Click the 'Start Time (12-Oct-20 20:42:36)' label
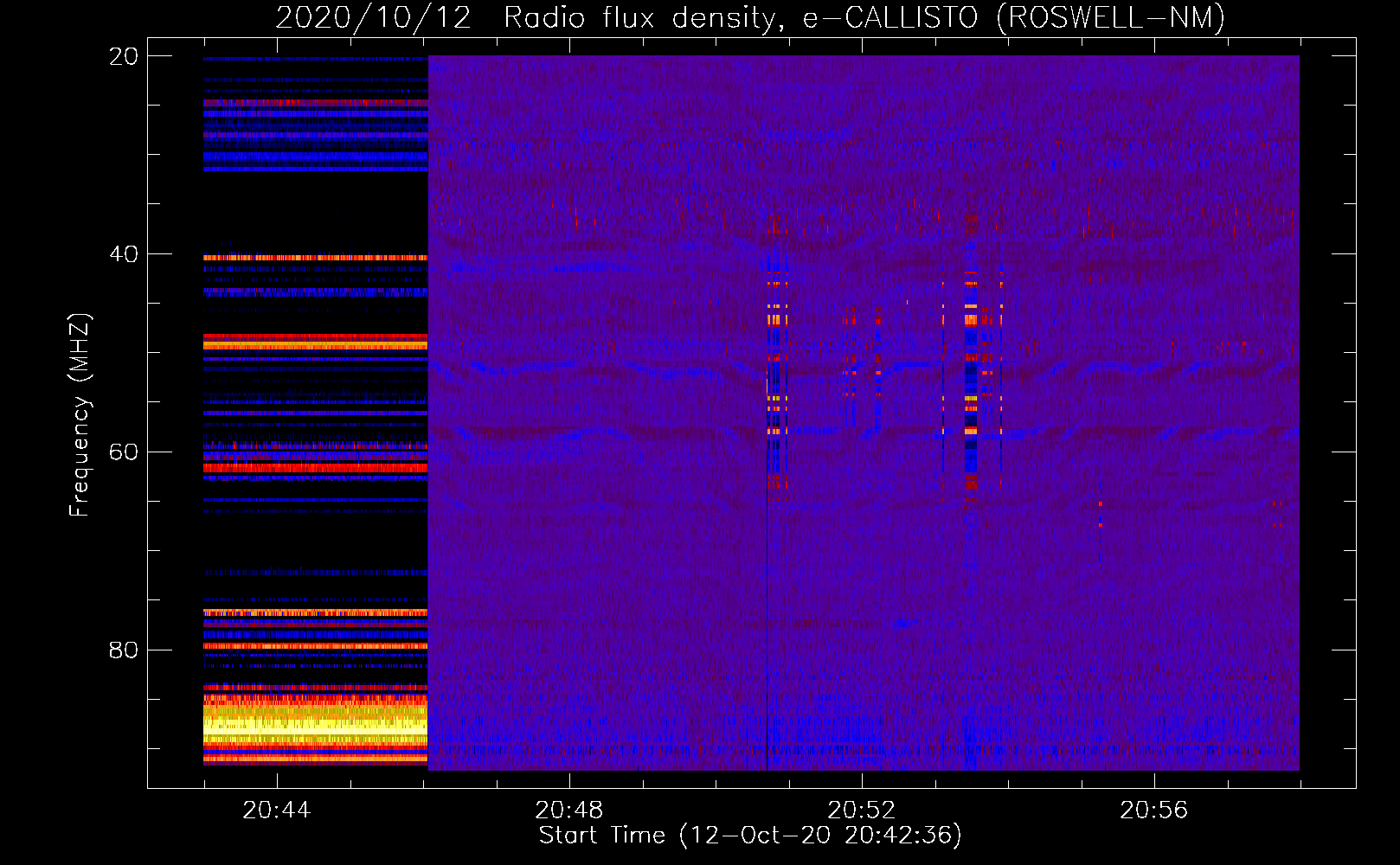The height and width of the screenshot is (865, 1400). tap(750, 836)
